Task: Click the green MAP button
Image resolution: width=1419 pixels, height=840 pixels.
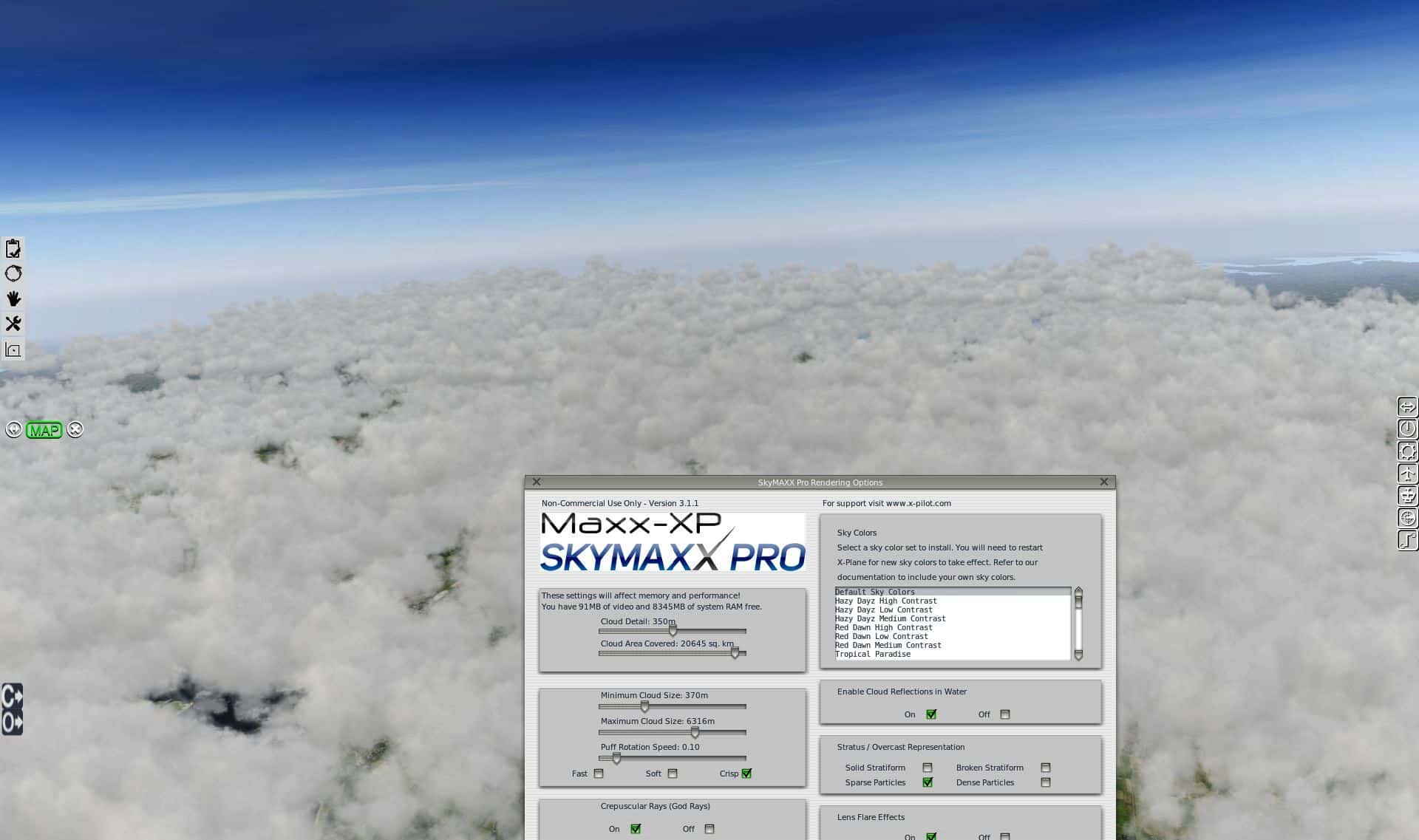Action: [x=44, y=430]
